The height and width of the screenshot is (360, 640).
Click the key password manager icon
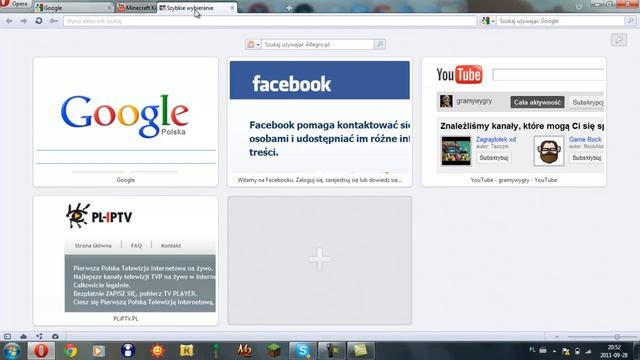pos(54,21)
